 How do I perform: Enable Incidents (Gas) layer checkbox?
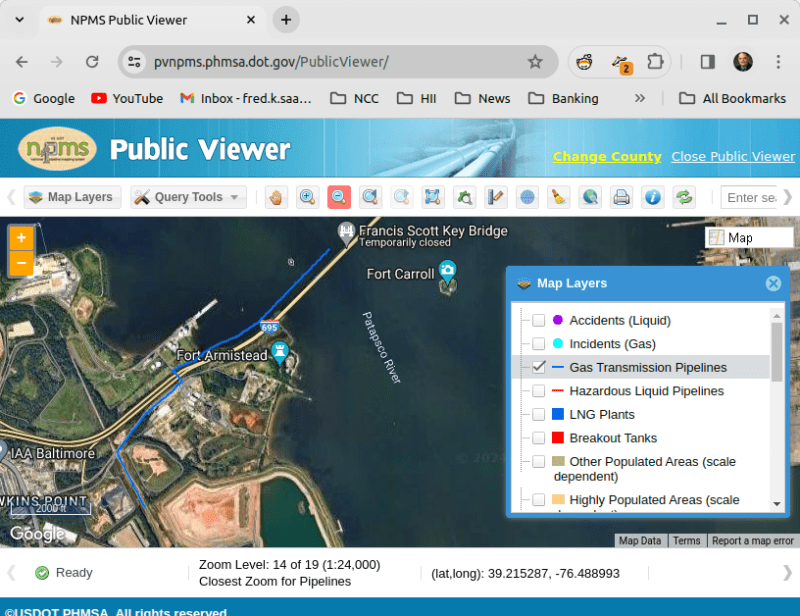pos(538,344)
